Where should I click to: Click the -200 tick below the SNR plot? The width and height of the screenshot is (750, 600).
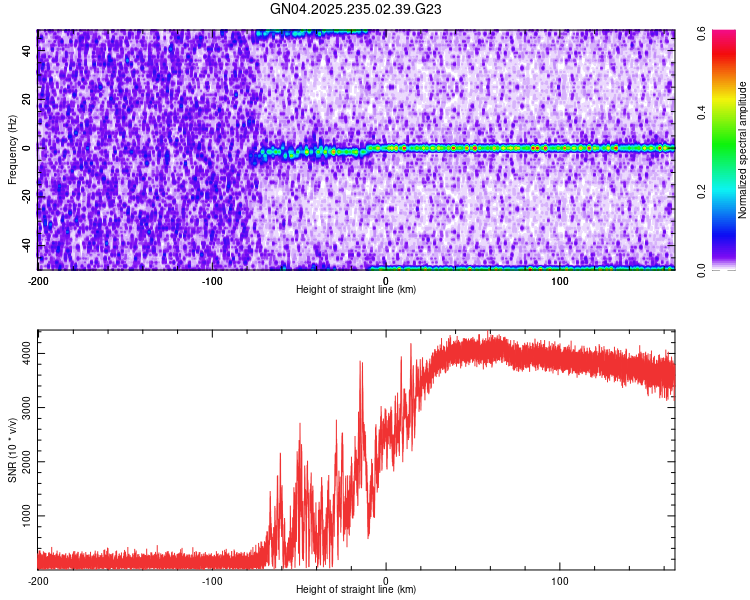point(38,580)
